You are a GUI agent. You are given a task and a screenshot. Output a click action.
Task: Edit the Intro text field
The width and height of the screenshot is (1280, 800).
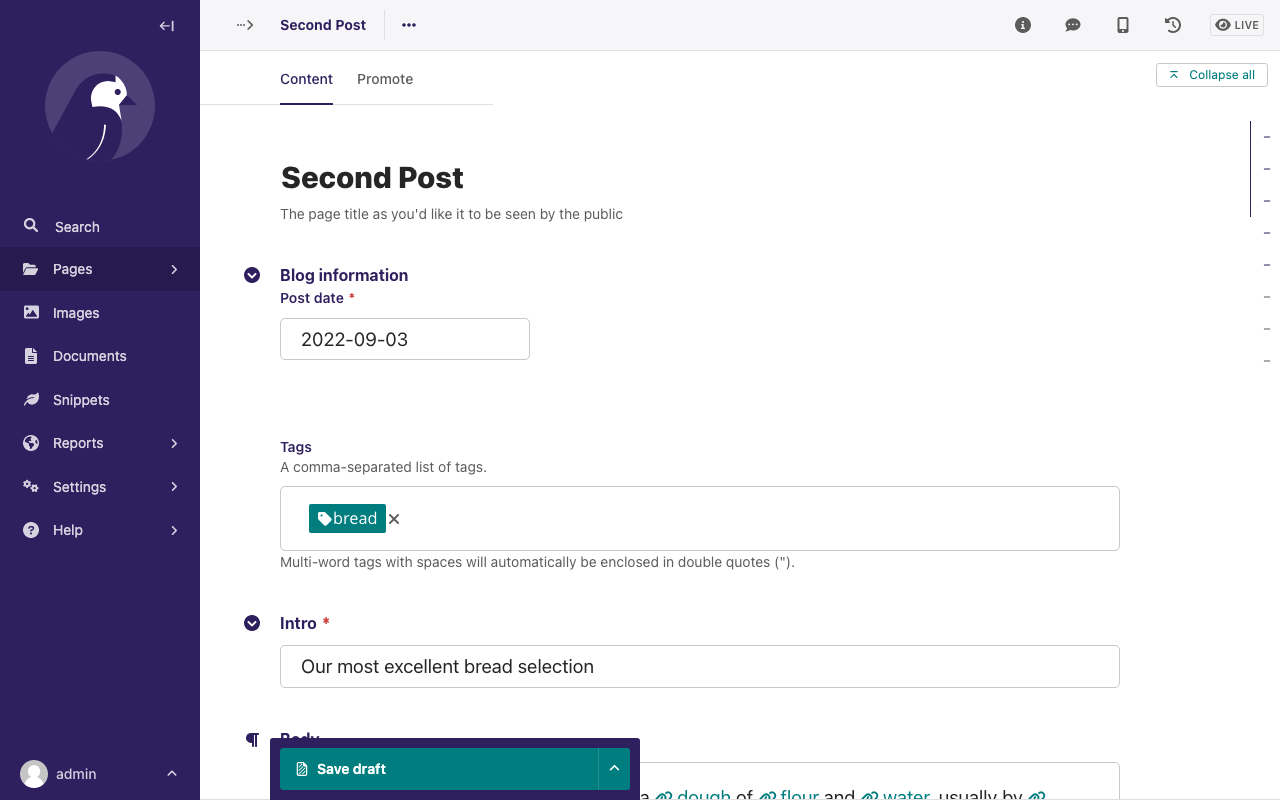(x=700, y=666)
